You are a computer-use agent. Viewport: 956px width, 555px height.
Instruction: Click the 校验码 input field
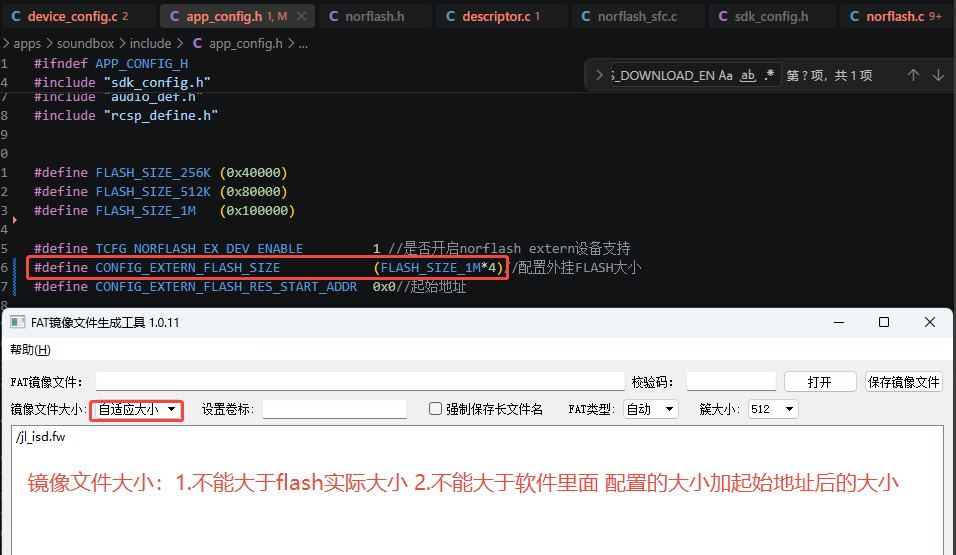[731, 381]
